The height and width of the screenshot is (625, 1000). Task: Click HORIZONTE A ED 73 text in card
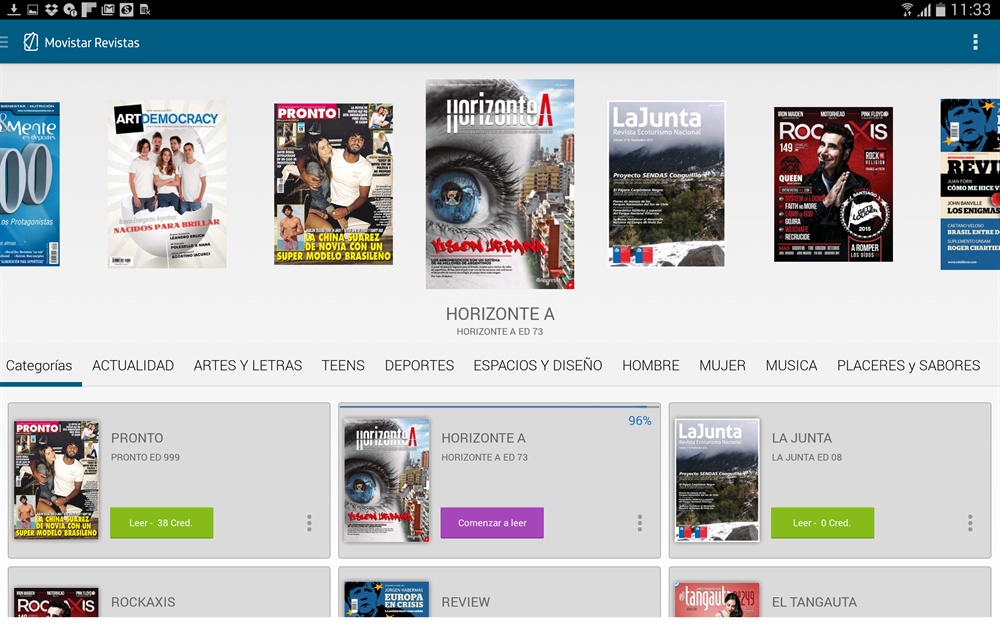coord(485,457)
